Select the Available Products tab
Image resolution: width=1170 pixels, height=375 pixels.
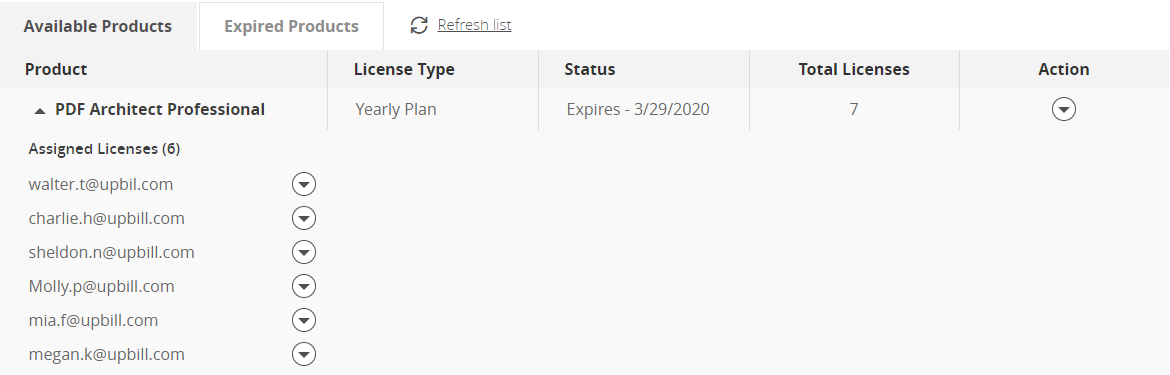[x=98, y=26]
